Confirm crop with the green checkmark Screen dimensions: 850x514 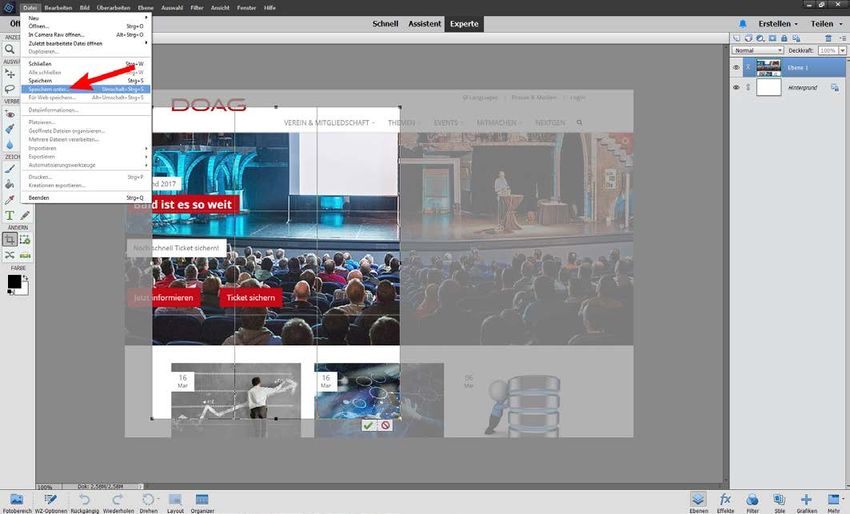(x=368, y=425)
